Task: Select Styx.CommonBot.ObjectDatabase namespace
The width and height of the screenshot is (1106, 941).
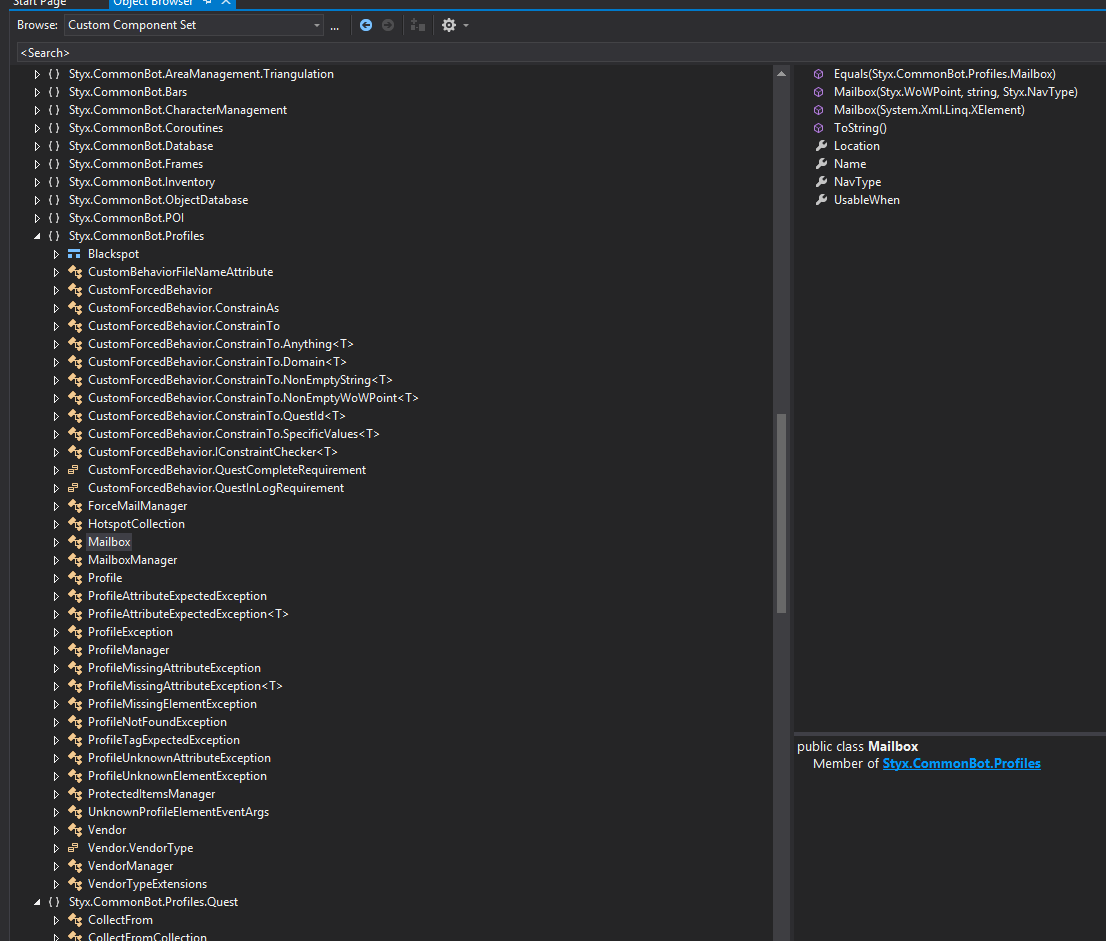Action: (x=158, y=200)
